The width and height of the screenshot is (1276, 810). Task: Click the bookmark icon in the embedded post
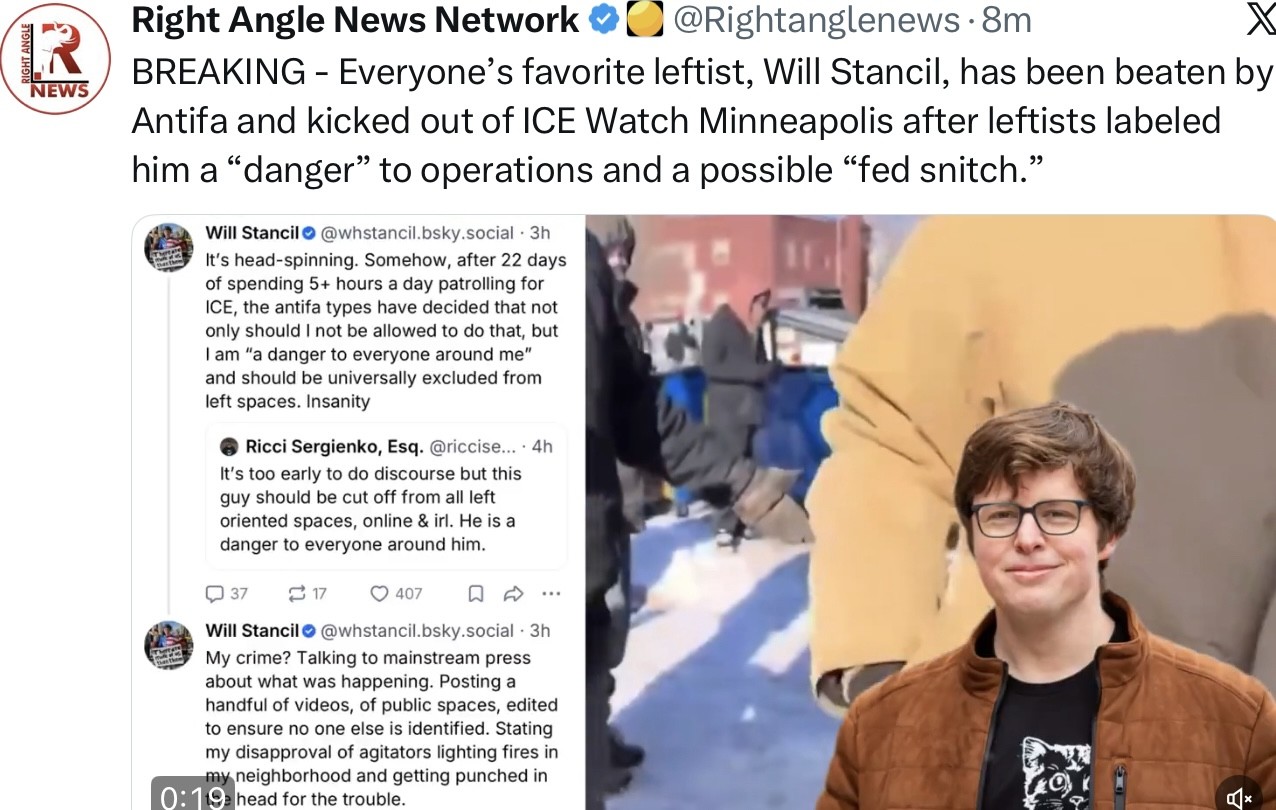tap(476, 594)
